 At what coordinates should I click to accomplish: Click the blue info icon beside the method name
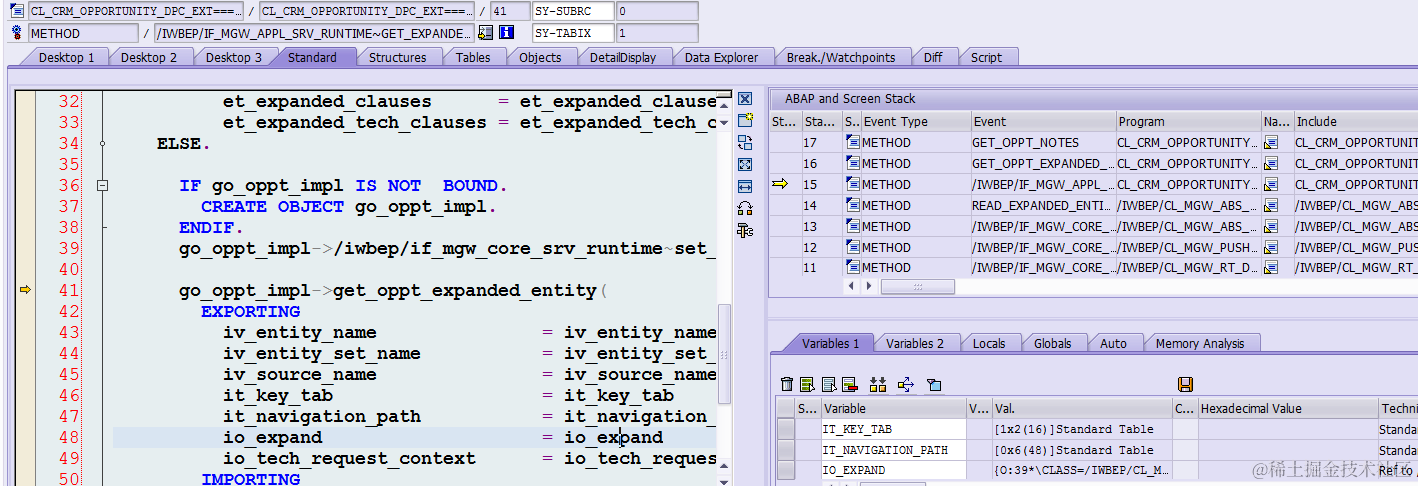click(506, 33)
